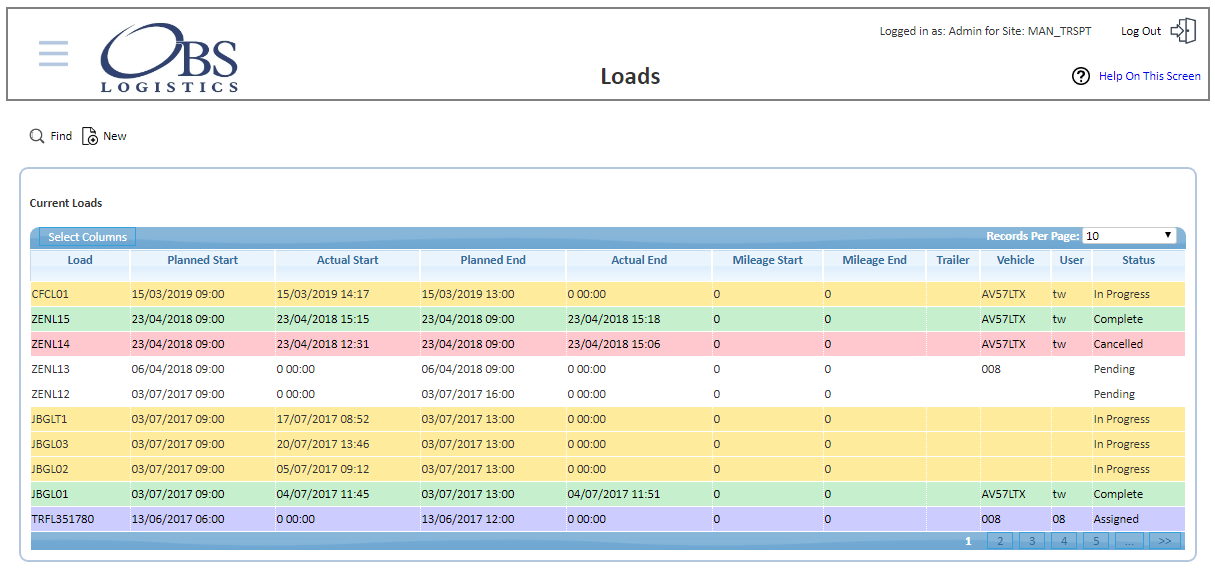This screenshot has width=1215, height=578.
Task: Click planned start 06/04/2018 09:00
Action: point(178,369)
